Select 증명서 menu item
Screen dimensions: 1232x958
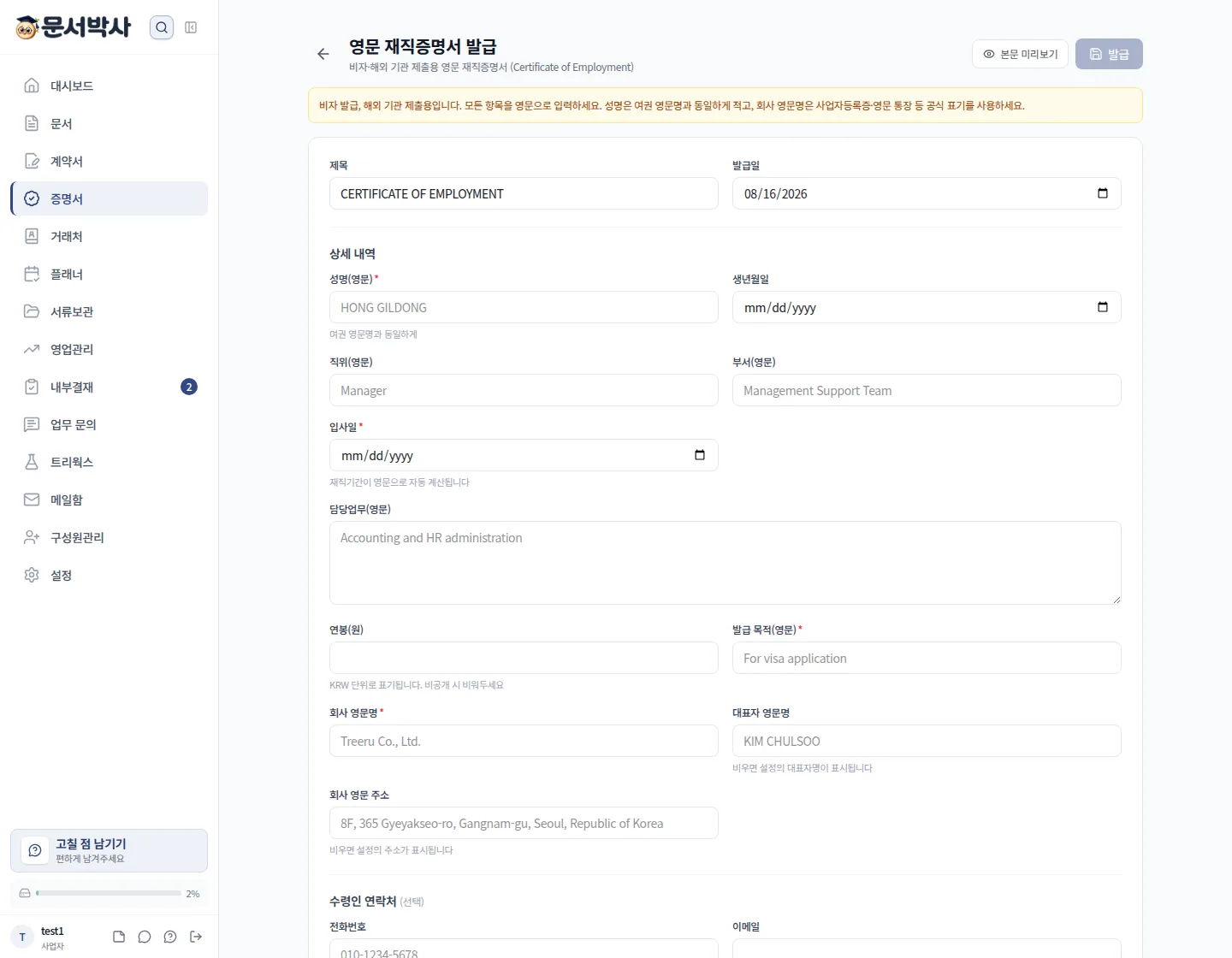tap(110, 198)
